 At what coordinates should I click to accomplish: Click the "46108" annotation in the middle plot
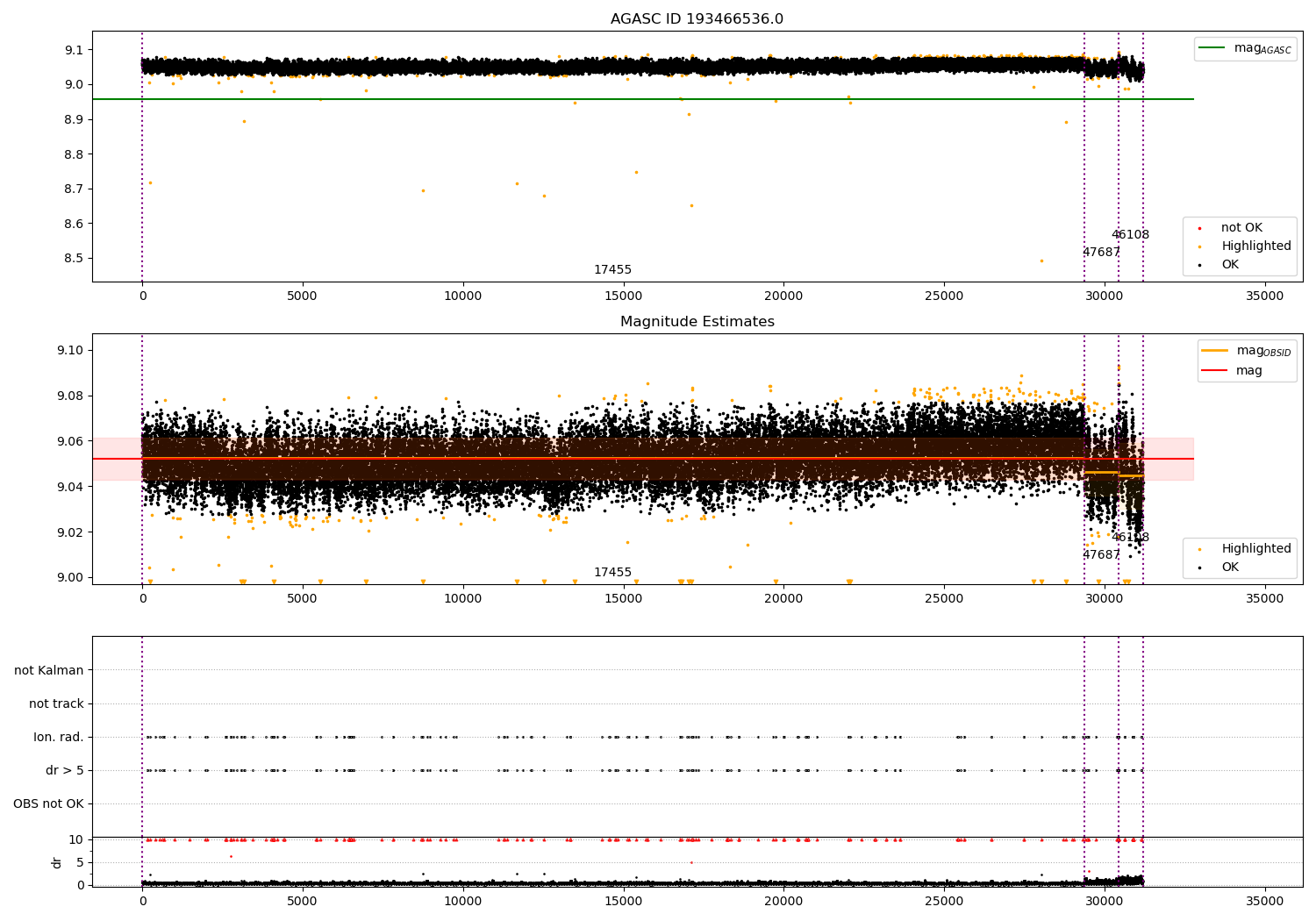point(1130,538)
